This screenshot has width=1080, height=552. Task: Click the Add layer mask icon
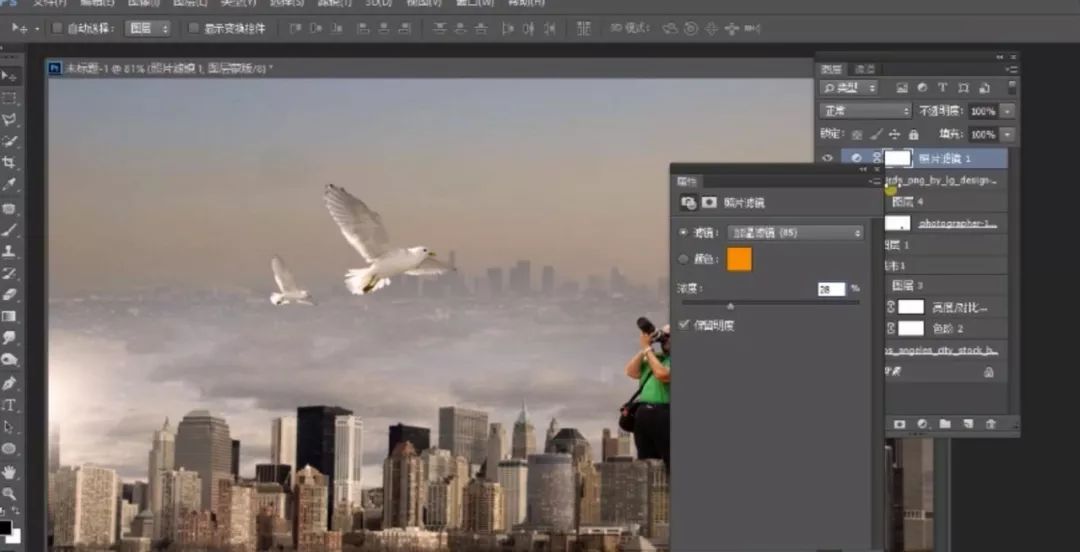tap(899, 424)
